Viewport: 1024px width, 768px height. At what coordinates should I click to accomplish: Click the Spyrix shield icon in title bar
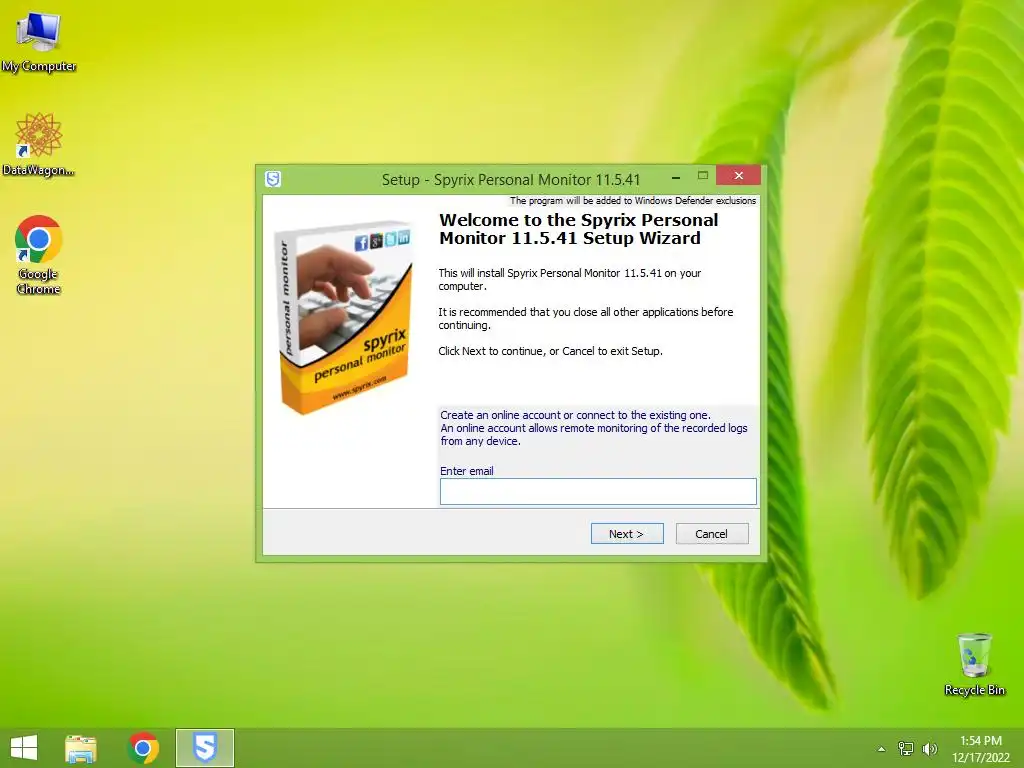pyautogui.click(x=273, y=179)
